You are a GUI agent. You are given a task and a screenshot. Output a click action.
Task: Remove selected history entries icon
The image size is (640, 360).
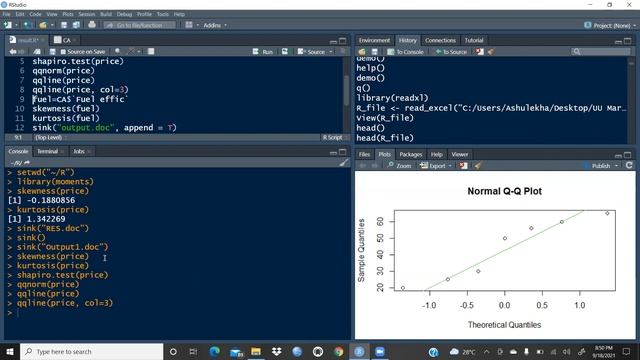pos(480,52)
